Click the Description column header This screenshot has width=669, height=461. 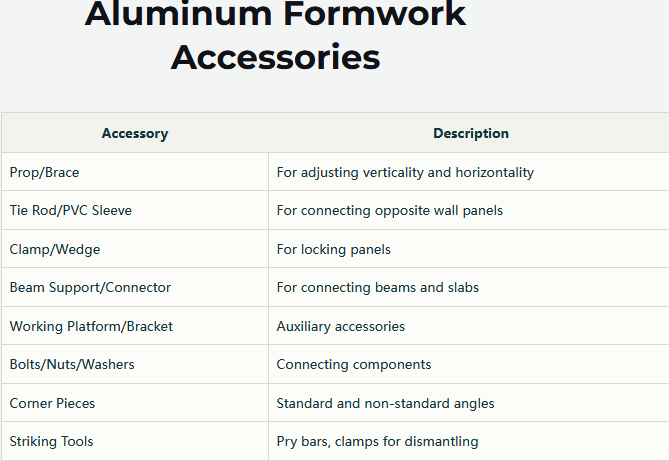[471, 133]
